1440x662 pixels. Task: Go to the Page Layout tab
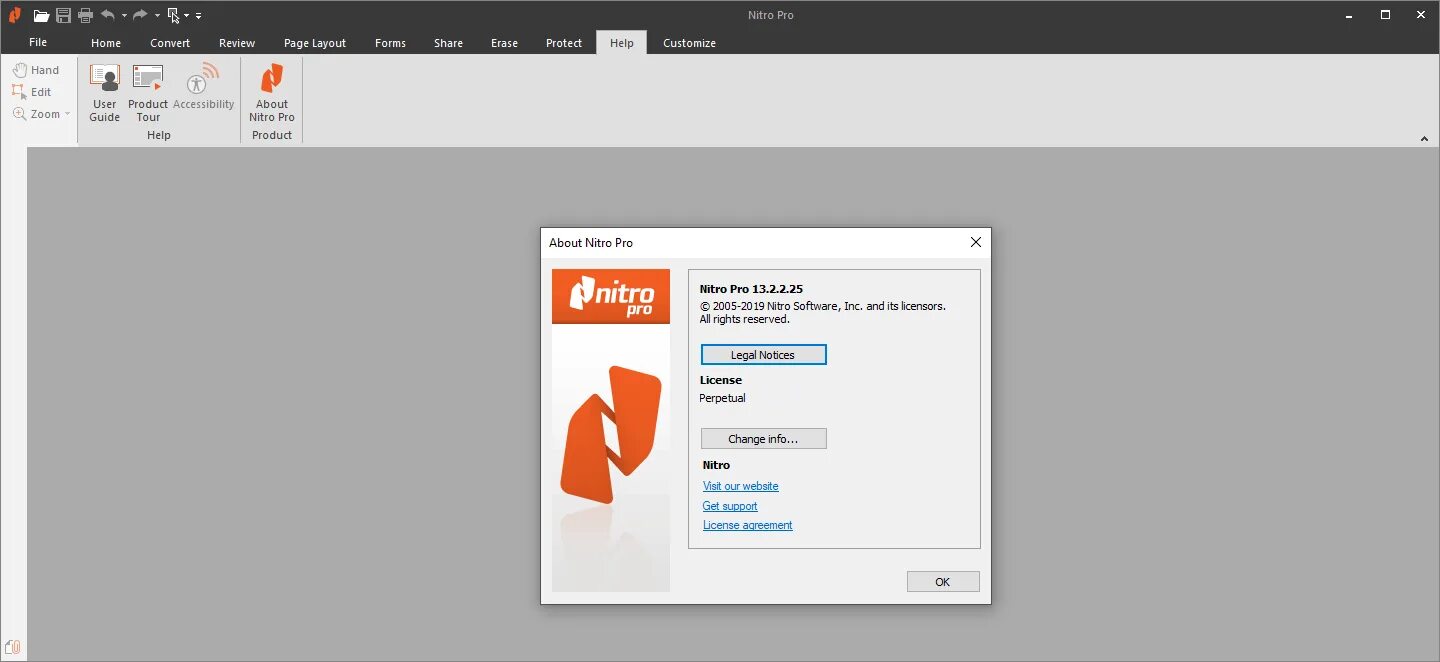[315, 43]
